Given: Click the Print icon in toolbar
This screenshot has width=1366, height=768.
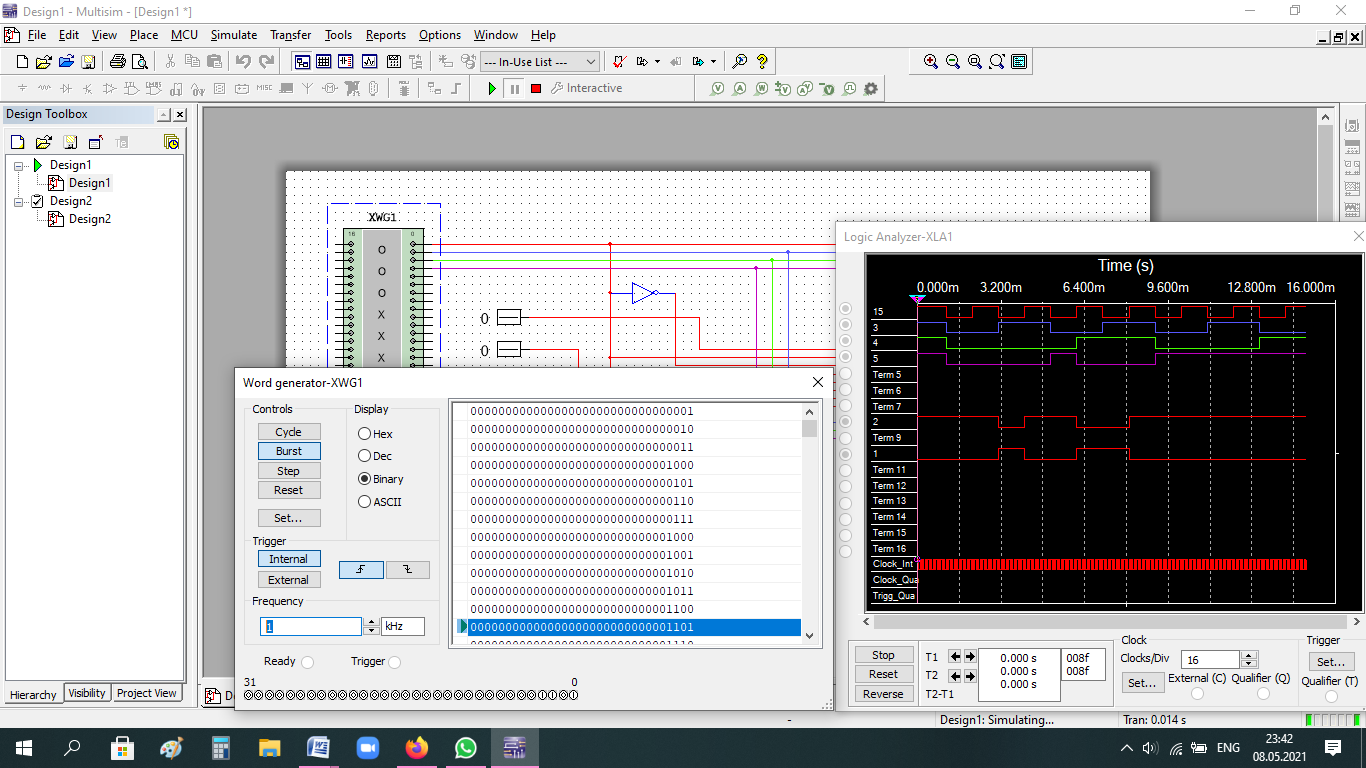Looking at the screenshot, I should pyautogui.click(x=118, y=62).
